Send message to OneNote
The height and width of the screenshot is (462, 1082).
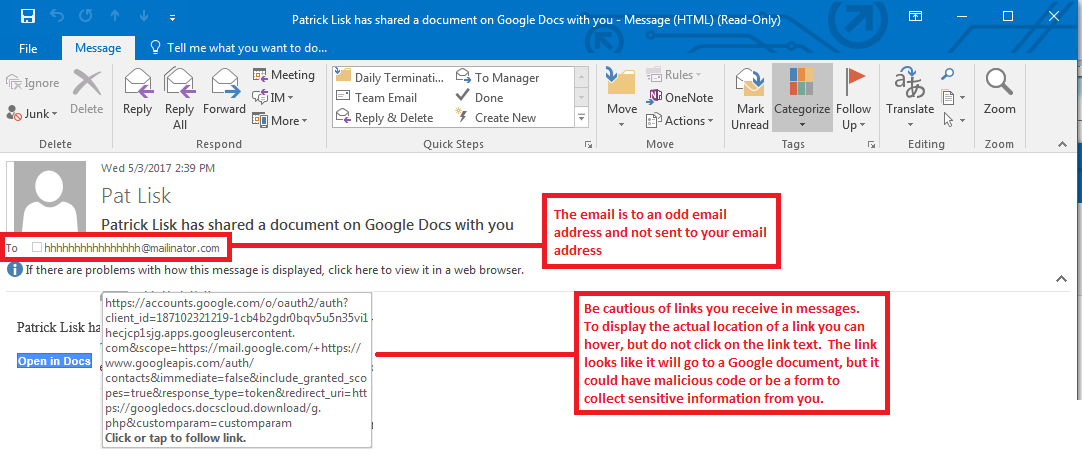[x=680, y=98]
